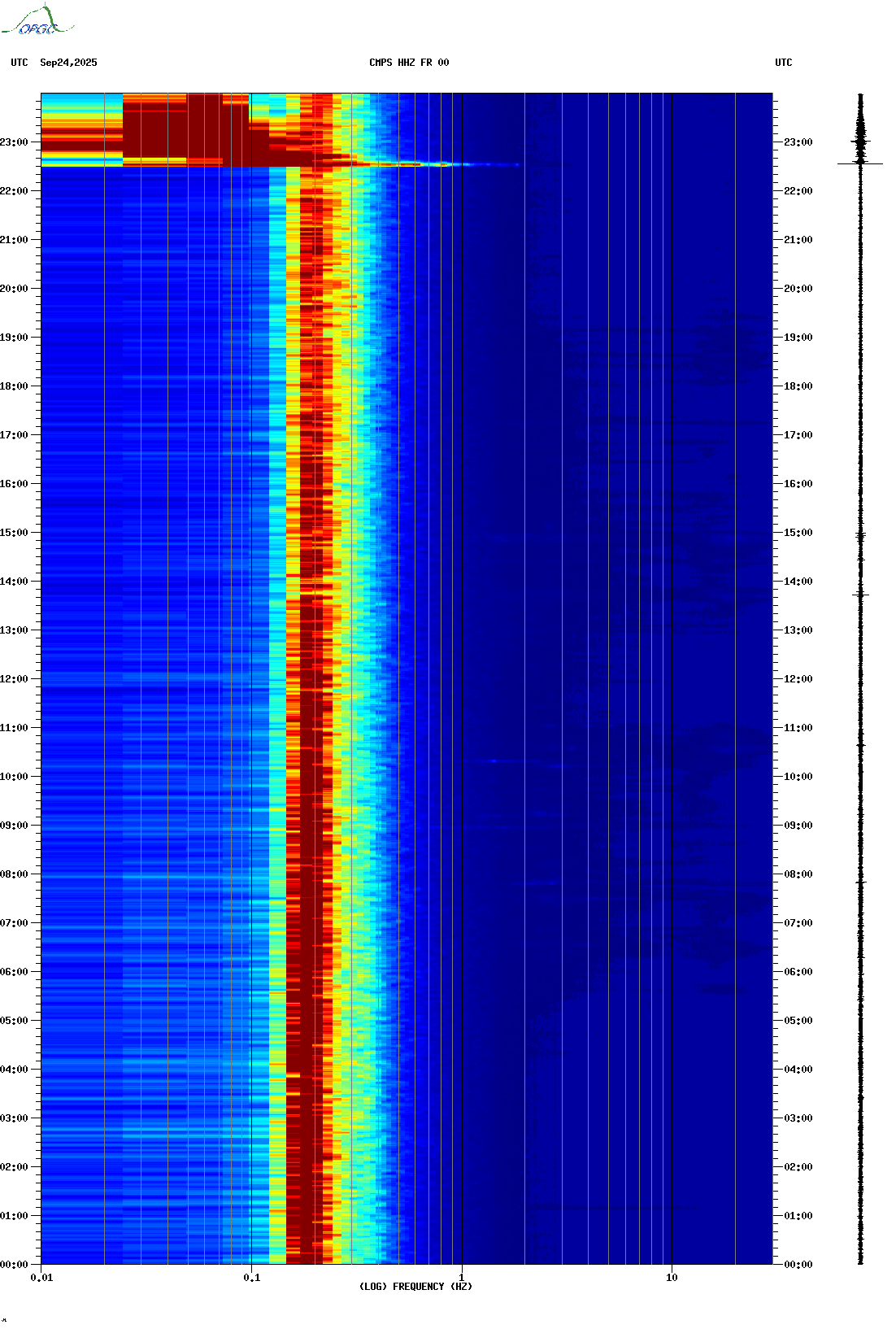Screen dimensions: 896x1329
Task: Click the left-axis 09:00 time label
Action: pyautogui.click(x=14, y=826)
